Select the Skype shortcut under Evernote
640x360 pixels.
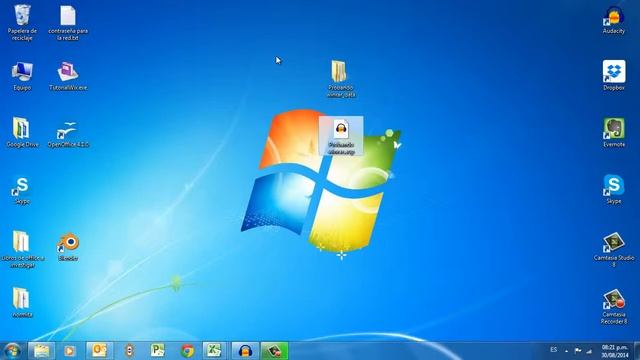[613, 189]
